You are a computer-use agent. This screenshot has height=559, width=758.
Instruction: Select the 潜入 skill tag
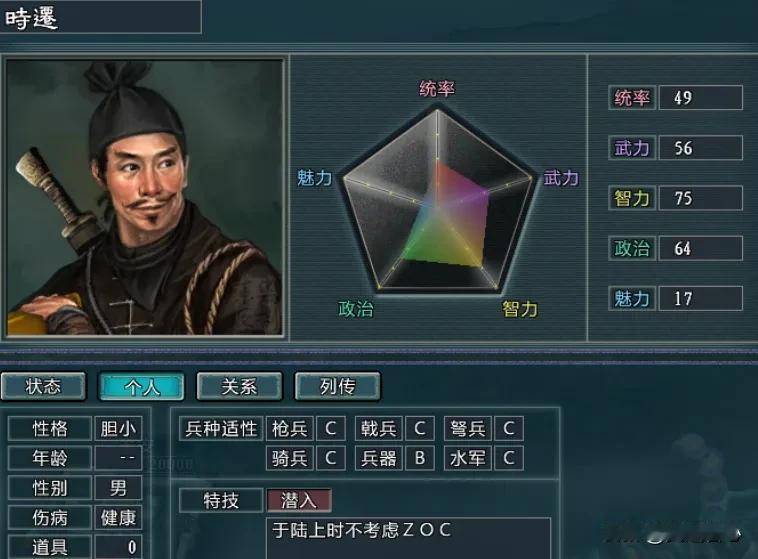tap(299, 500)
